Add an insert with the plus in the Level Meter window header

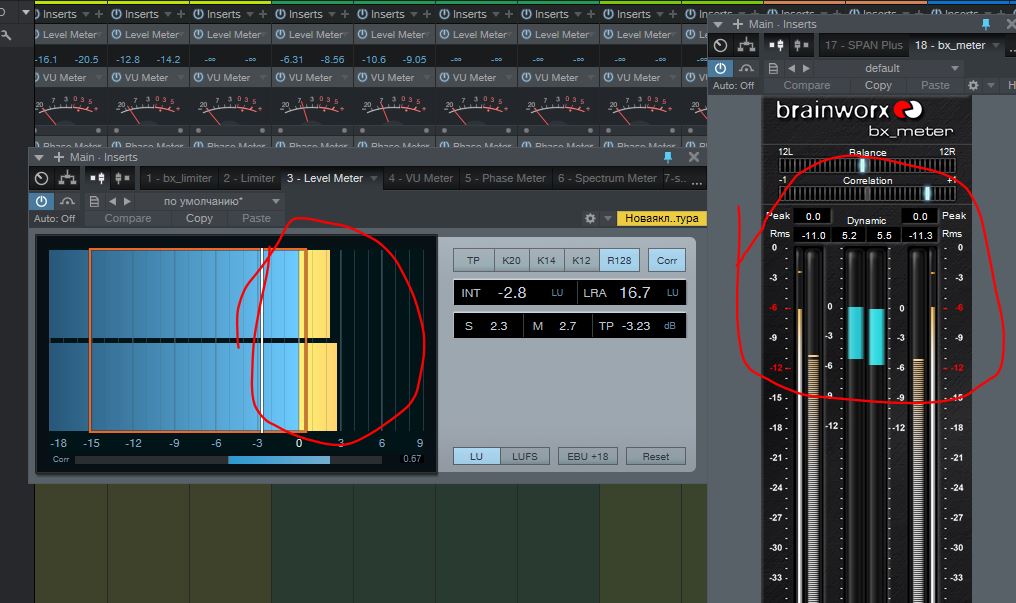pos(59,157)
